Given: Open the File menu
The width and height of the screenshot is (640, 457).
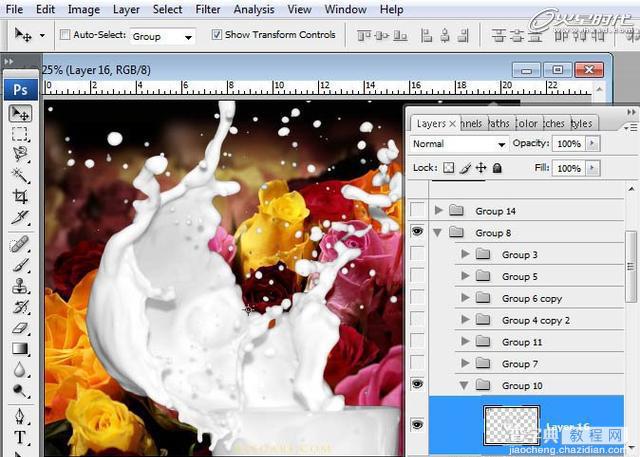Looking at the screenshot, I should coord(14,9).
